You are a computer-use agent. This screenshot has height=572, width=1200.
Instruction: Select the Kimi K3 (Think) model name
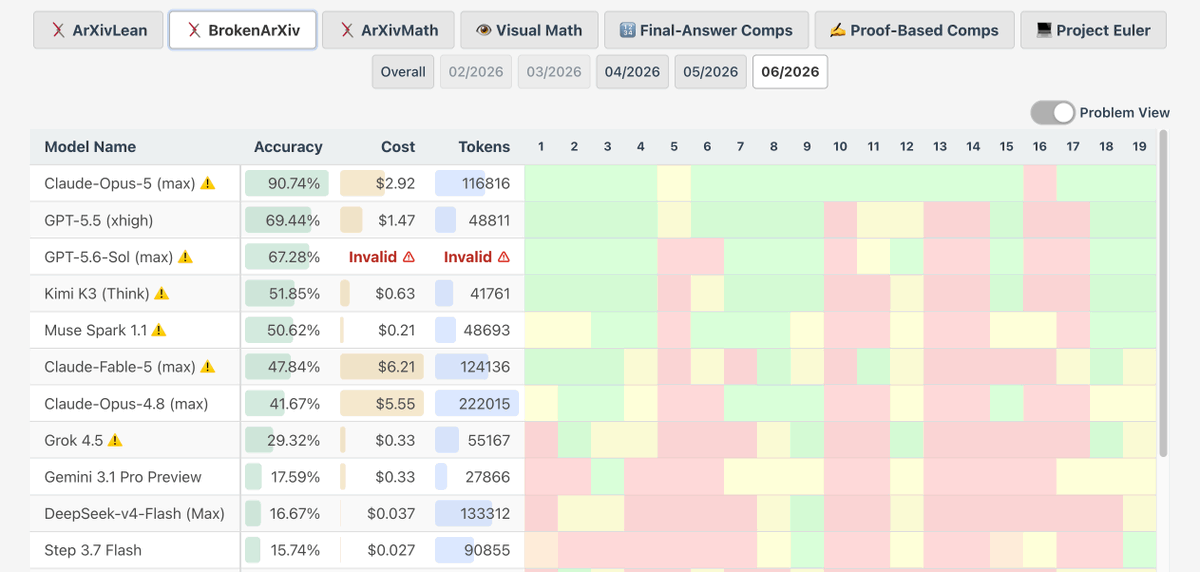pyautogui.click(x=97, y=294)
